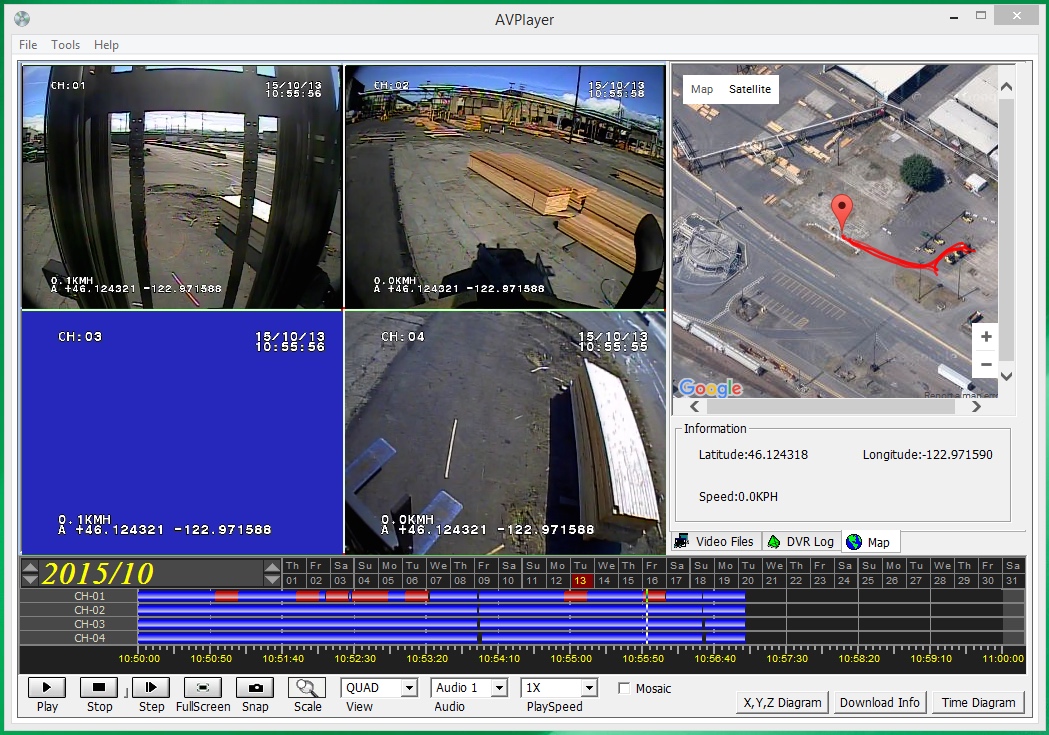Click the Scale magnifier icon
Viewport: 1049px width, 735px height.
pos(307,687)
